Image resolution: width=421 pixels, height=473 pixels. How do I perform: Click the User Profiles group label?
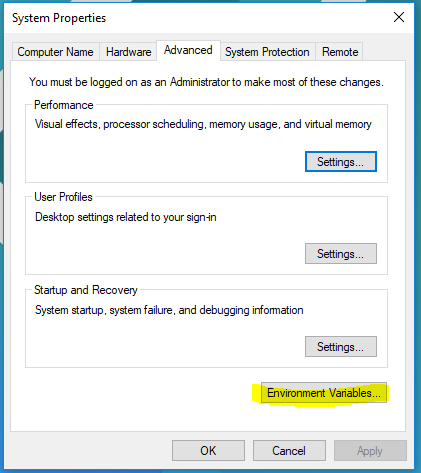[63, 197]
